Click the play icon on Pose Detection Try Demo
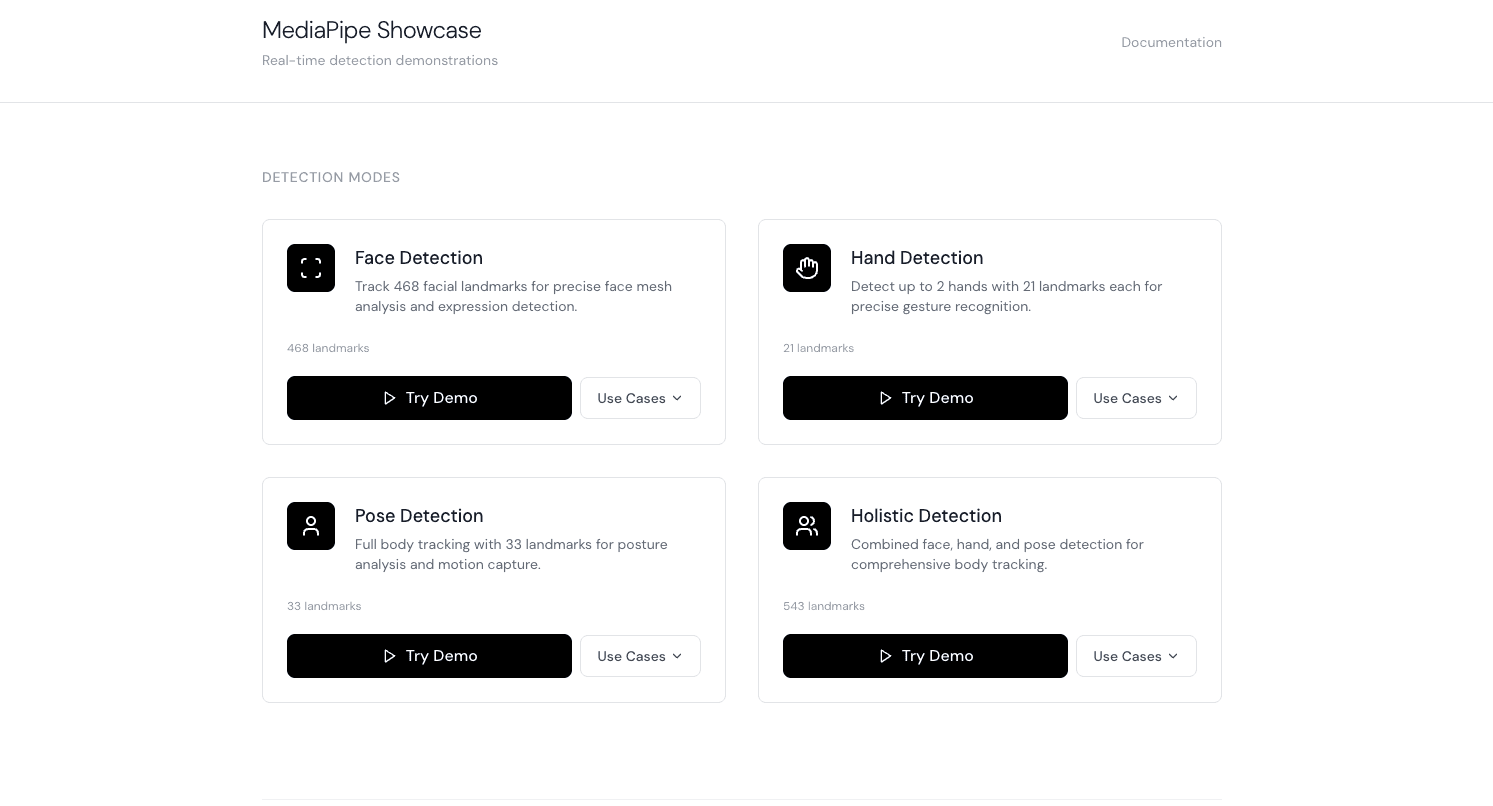 pos(390,656)
